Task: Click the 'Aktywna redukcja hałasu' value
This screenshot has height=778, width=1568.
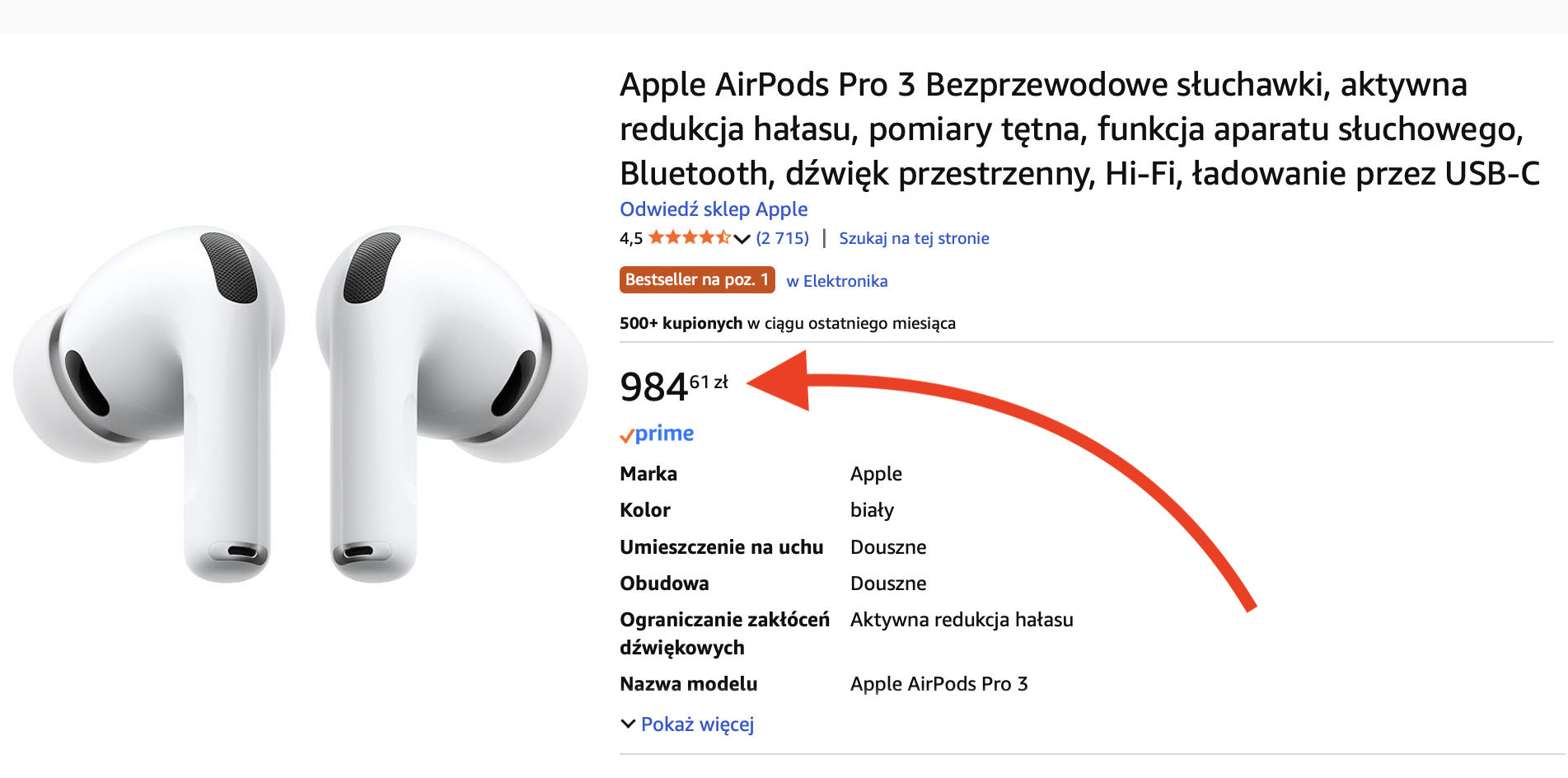Action: tap(962, 620)
